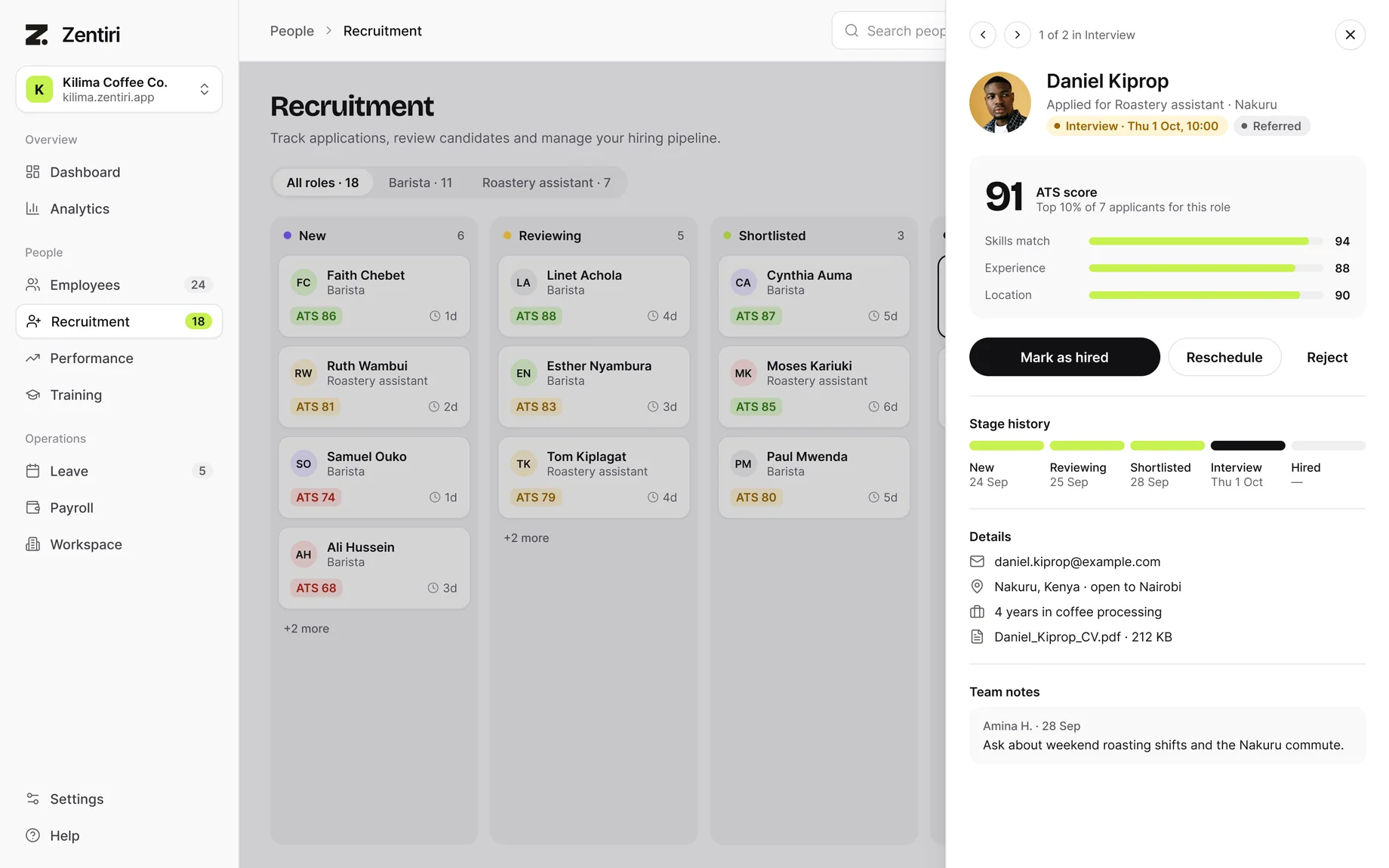This screenshot has width=1389, height=868.
Task: Show +2 more in Reviewing column
Action: 526,538
